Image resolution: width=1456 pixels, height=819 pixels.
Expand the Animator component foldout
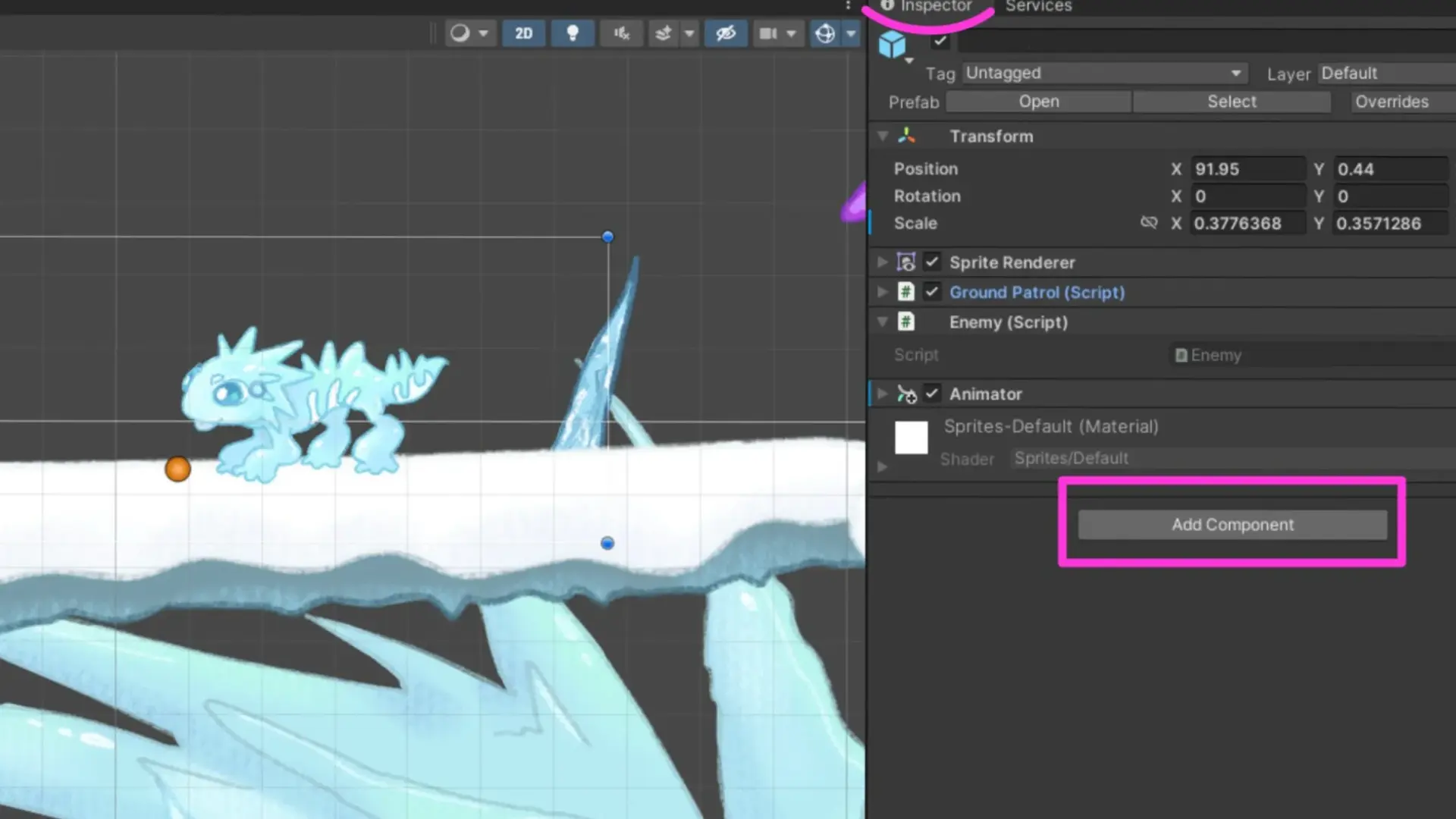[x=883, y=394]
